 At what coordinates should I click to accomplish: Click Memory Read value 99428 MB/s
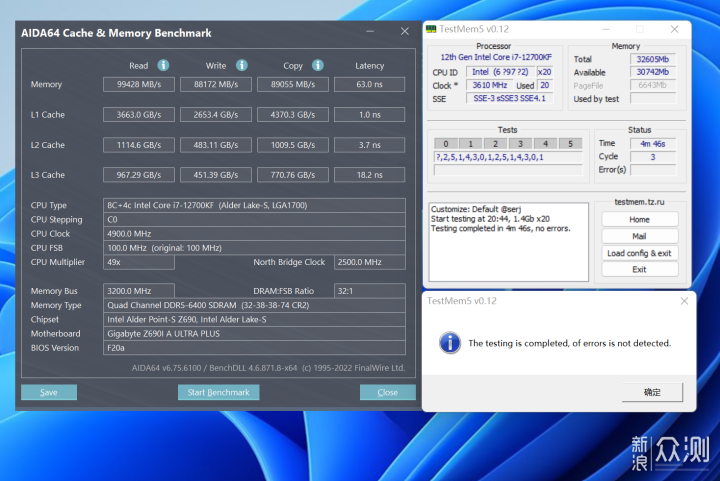(x=139, y=84)
